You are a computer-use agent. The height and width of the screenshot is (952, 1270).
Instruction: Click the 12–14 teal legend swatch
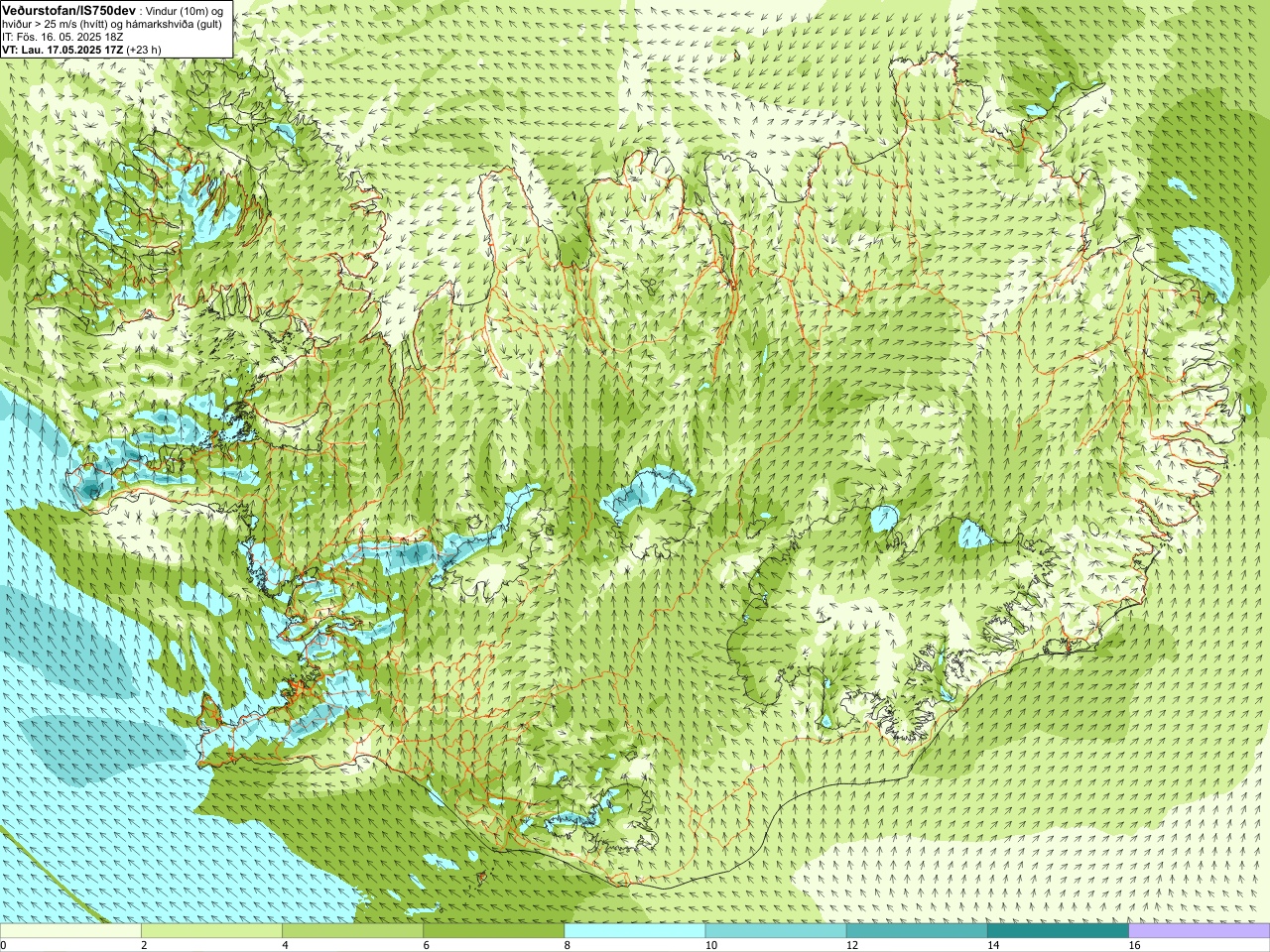[916, 931]
